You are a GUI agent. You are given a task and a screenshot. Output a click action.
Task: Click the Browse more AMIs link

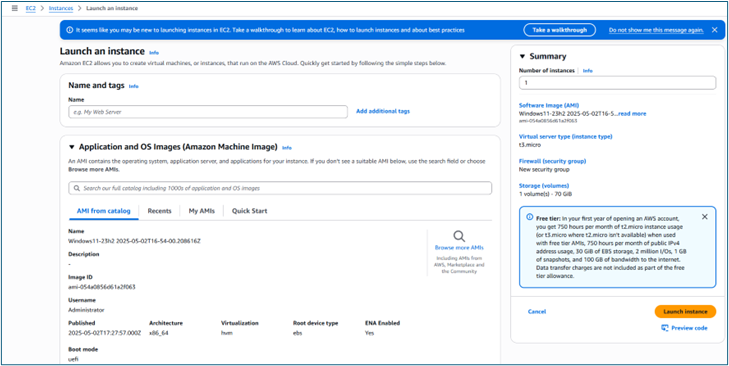click(x=459, y=247)
